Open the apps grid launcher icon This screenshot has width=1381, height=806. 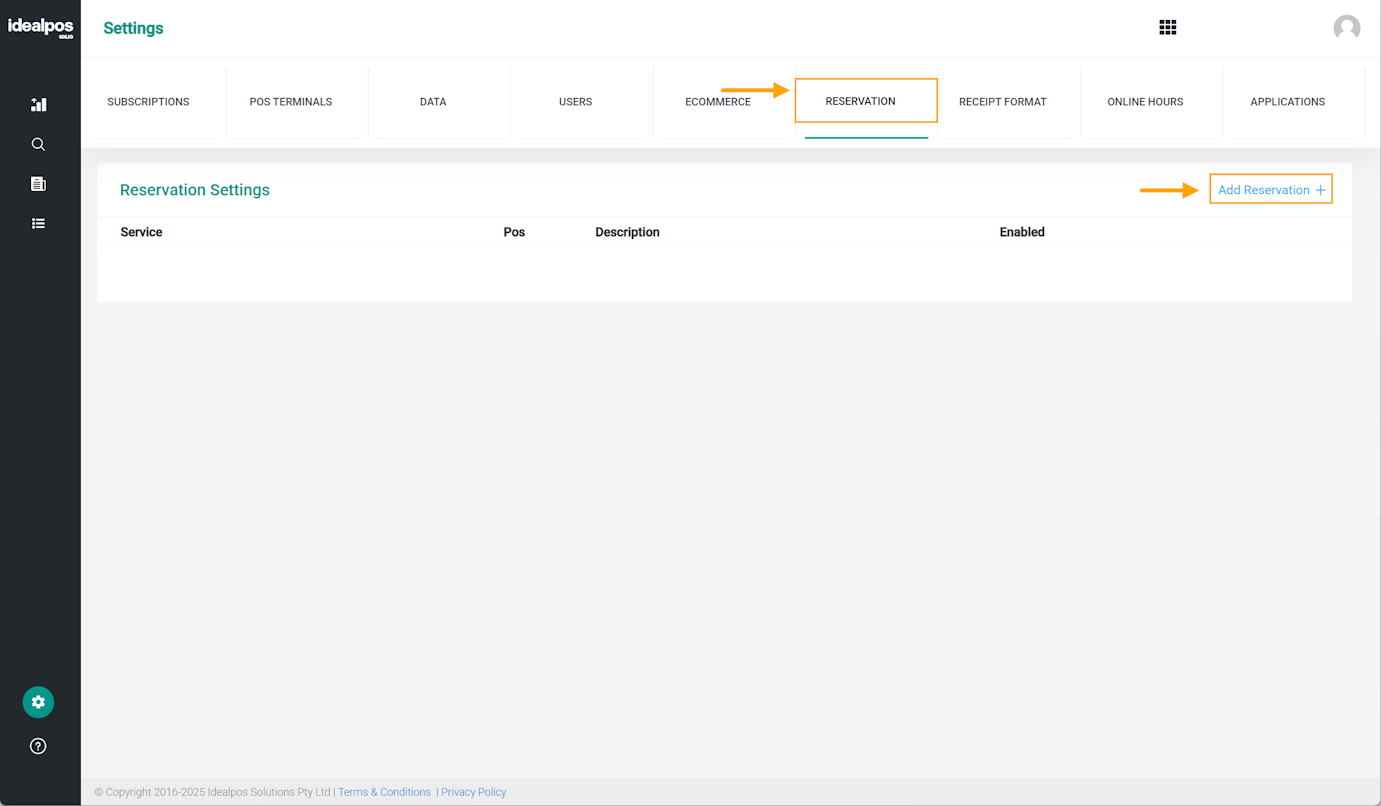click(1167, 28)
